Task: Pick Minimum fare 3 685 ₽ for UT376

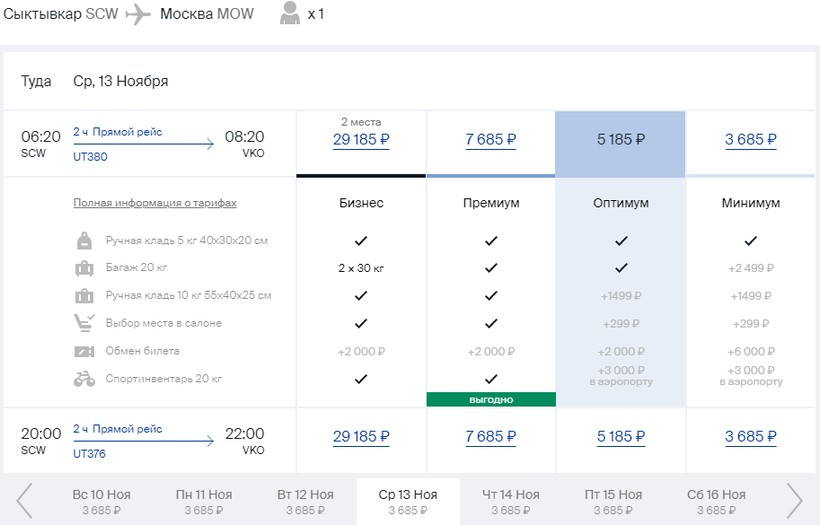Action: pyautogui.click(x=750, y=437)
